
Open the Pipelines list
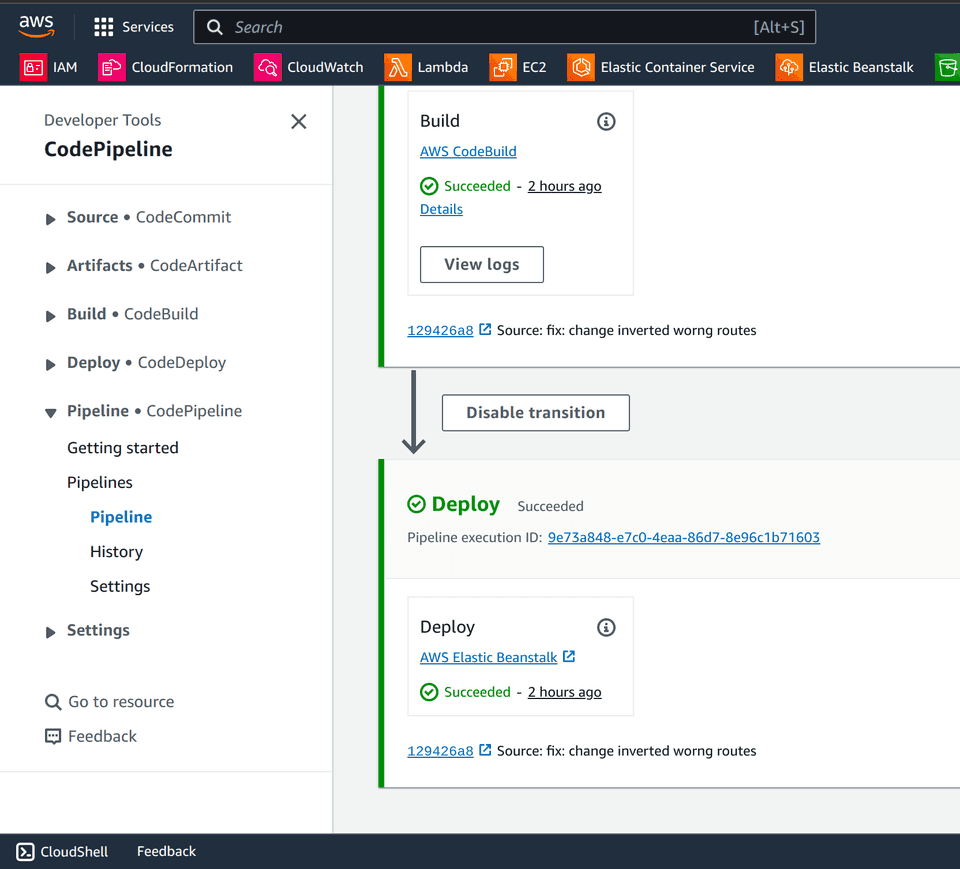coord(99,482)
